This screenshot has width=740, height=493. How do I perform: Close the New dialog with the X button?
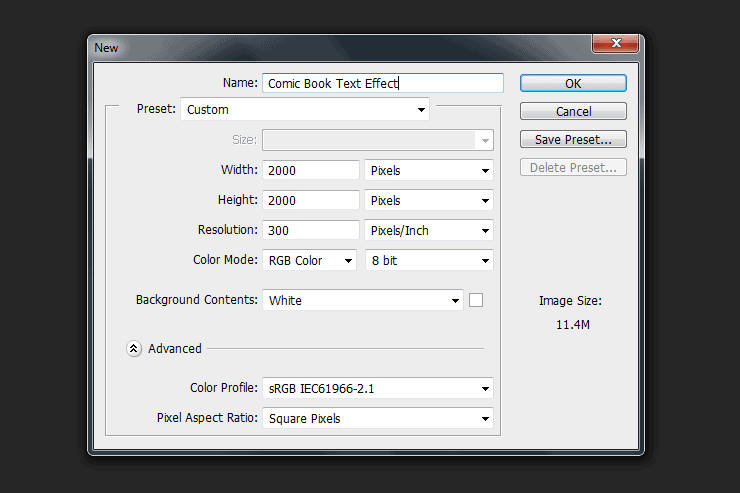point(615,43)
